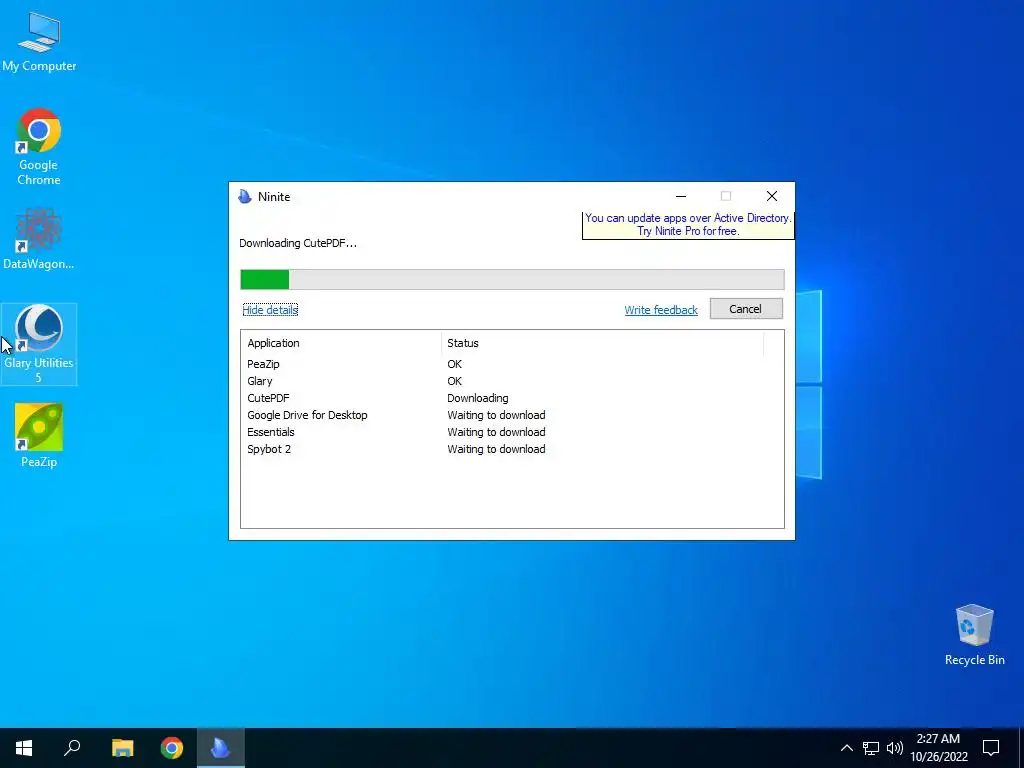
Task: Click the Hide details link
Action: (x=270, y=310)
